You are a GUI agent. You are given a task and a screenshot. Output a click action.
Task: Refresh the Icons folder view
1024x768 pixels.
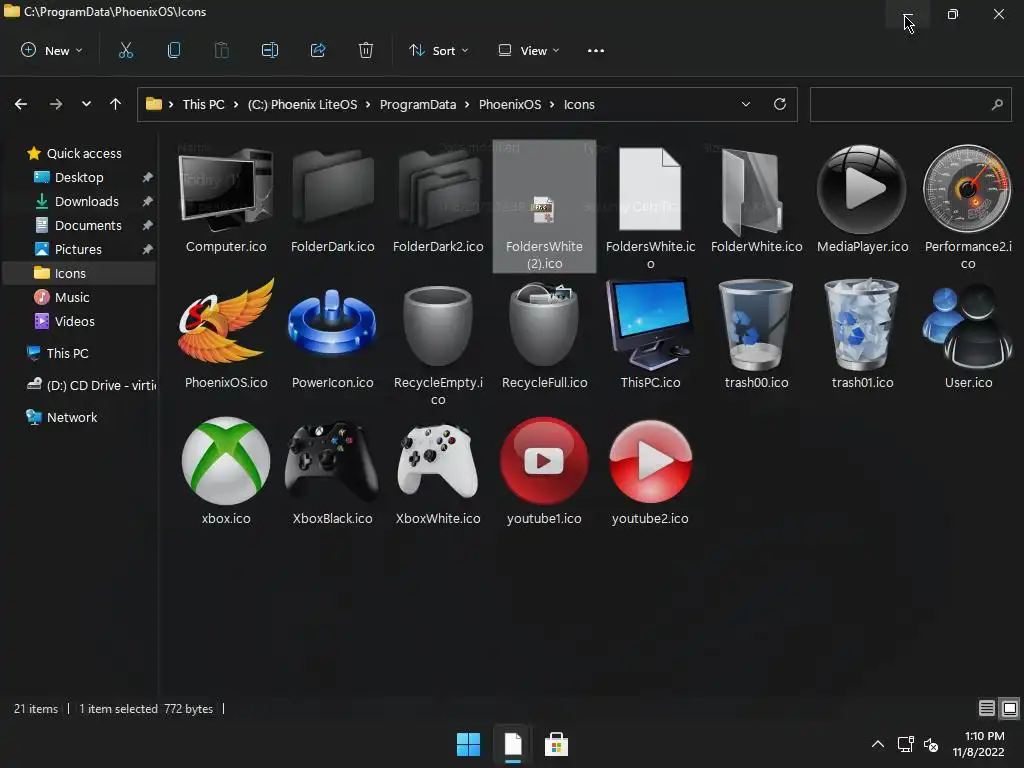(780, 104)
